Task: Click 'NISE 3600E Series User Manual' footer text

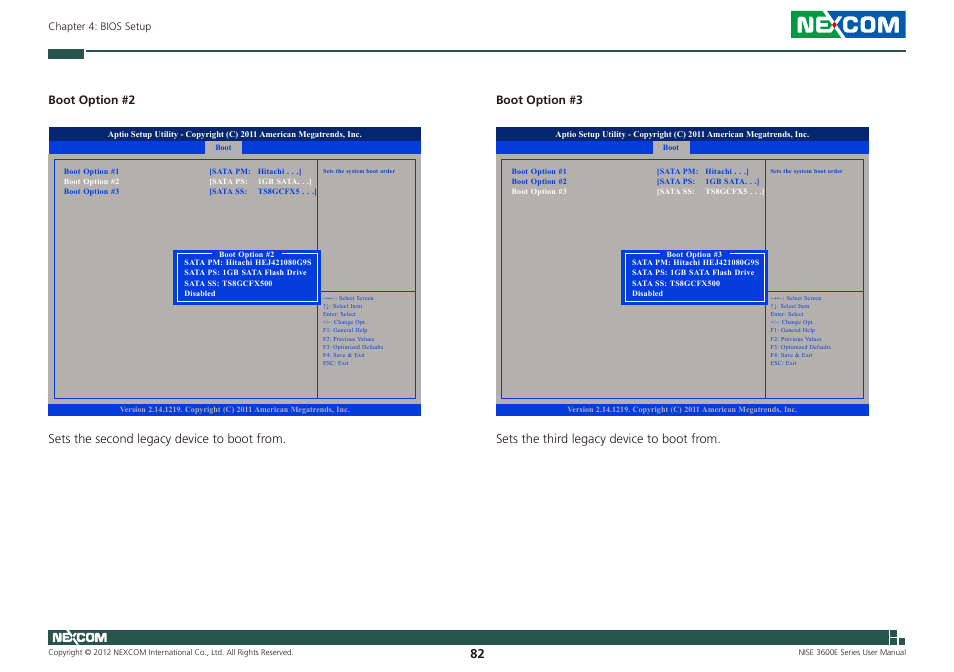Action: click(852, 653)
